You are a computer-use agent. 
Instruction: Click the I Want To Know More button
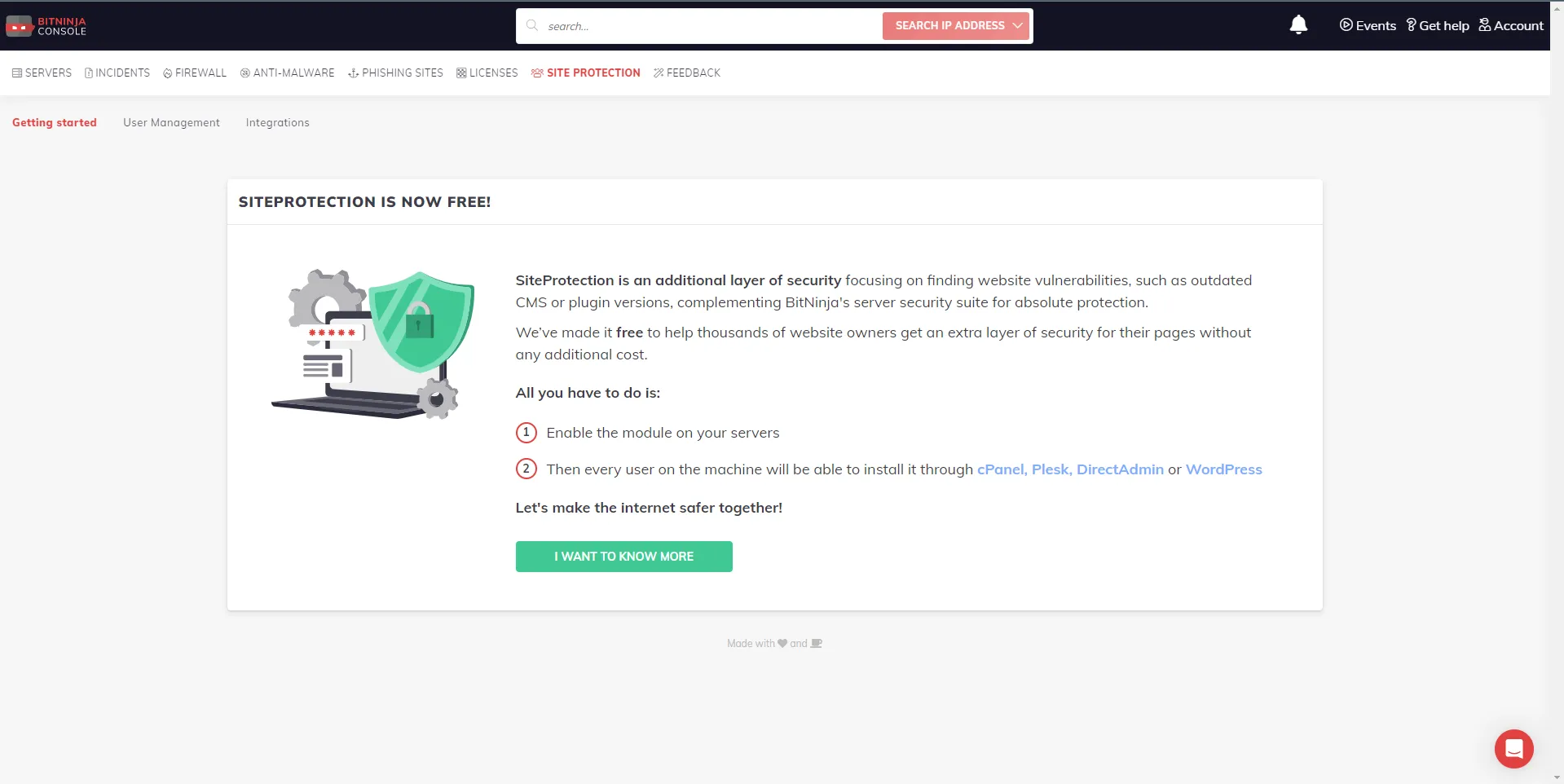click(623, 557)
